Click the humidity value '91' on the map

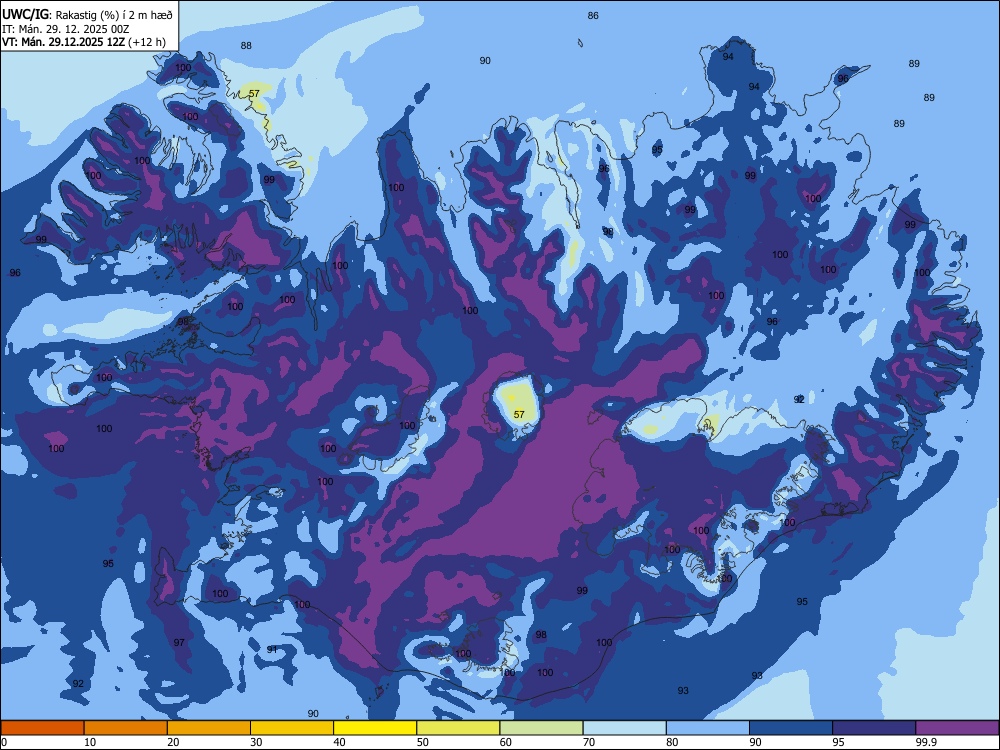tap(272, 649)
